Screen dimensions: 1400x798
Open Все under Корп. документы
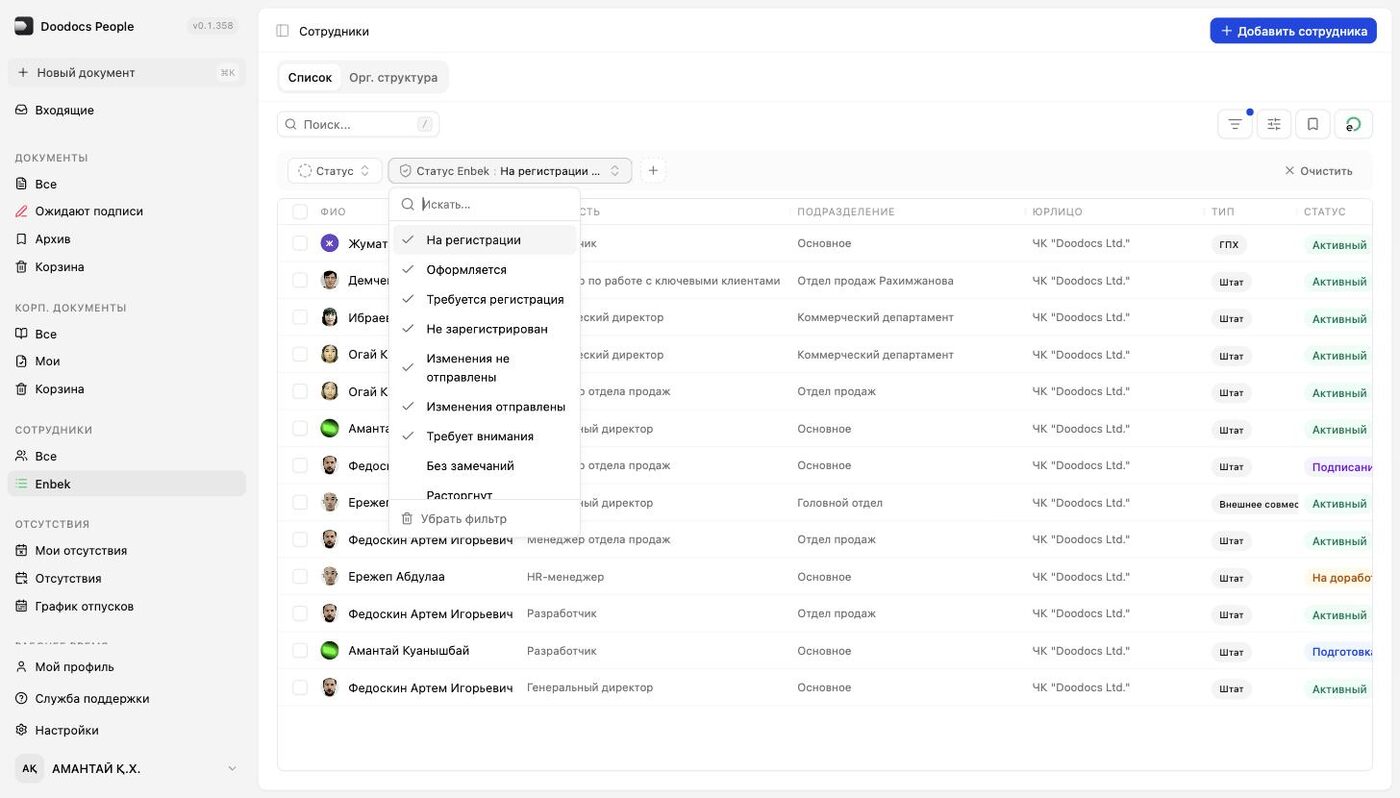[126, 334]
